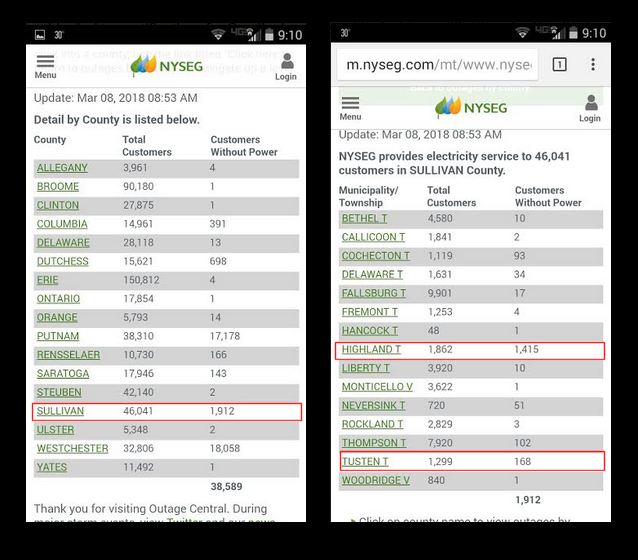Tap the Login person icon in right phone
This screenshot has width=638, height=560.
coord(591,103)
